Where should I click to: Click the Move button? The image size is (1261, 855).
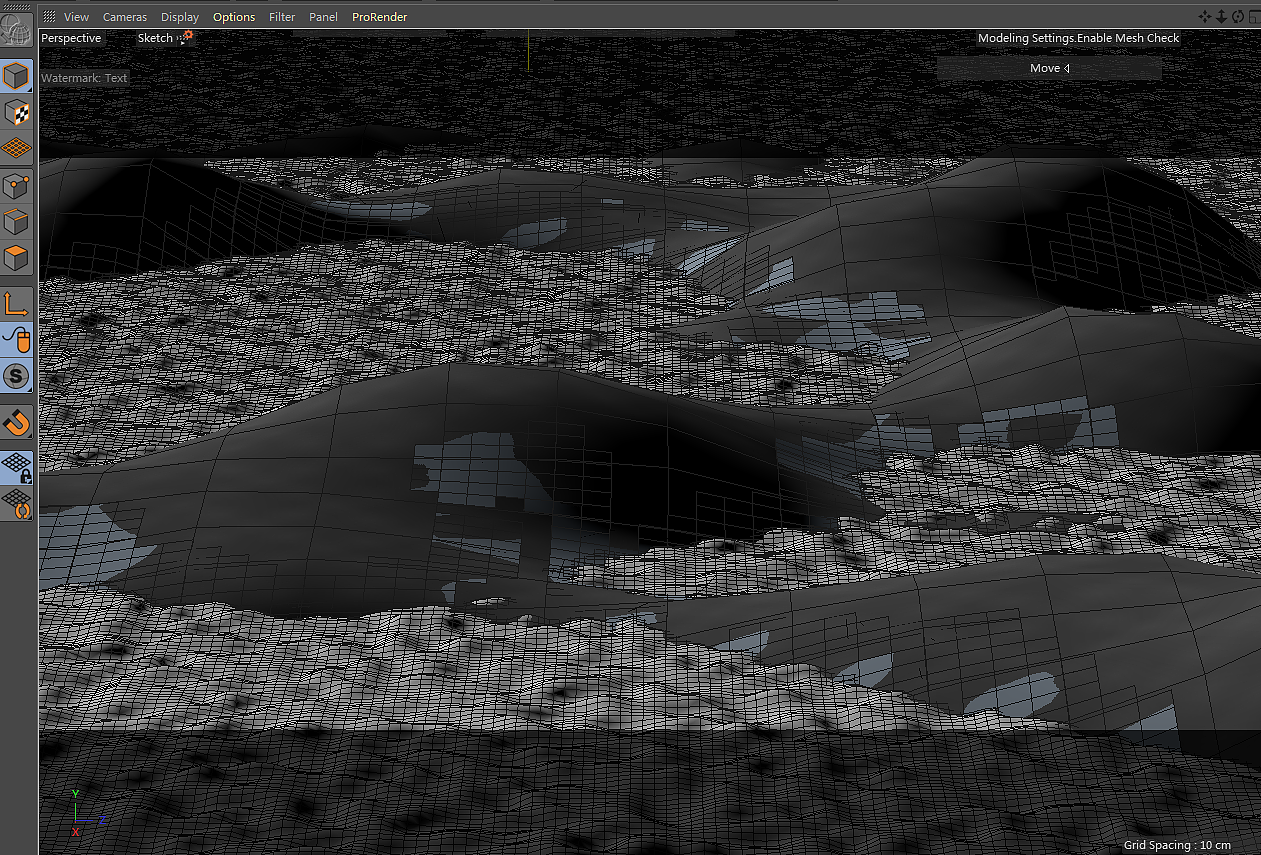point(1047,67)
